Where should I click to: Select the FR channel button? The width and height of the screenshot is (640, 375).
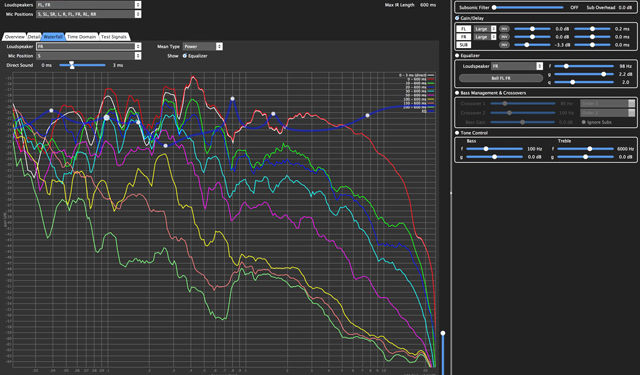(464, 37)
